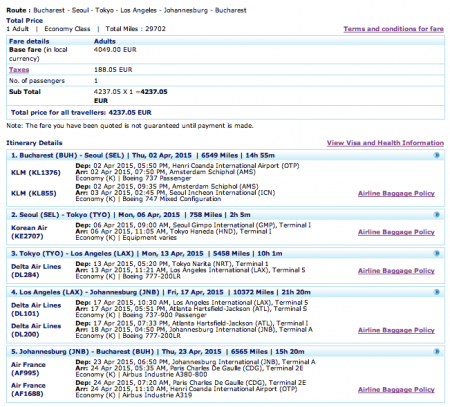
Task: Click the taxes value '188.05 EUR'
Action: click(x=113, y=70)
